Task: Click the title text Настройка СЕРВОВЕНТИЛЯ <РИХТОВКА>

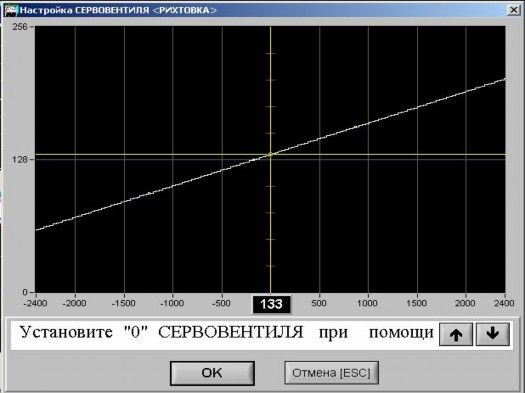Action: tap(118, 10)
